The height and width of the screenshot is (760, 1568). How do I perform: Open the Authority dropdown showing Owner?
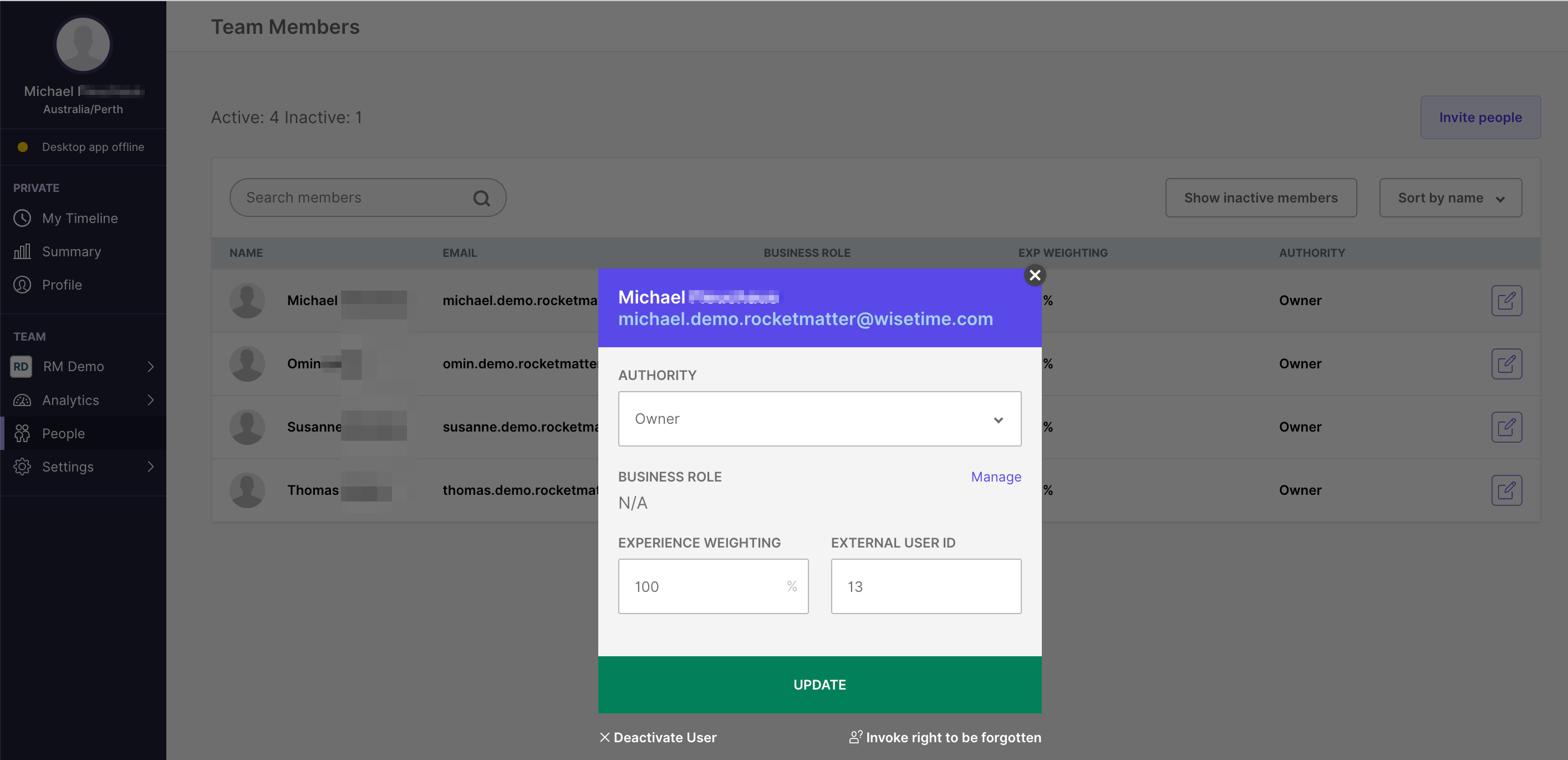point(819,419)
